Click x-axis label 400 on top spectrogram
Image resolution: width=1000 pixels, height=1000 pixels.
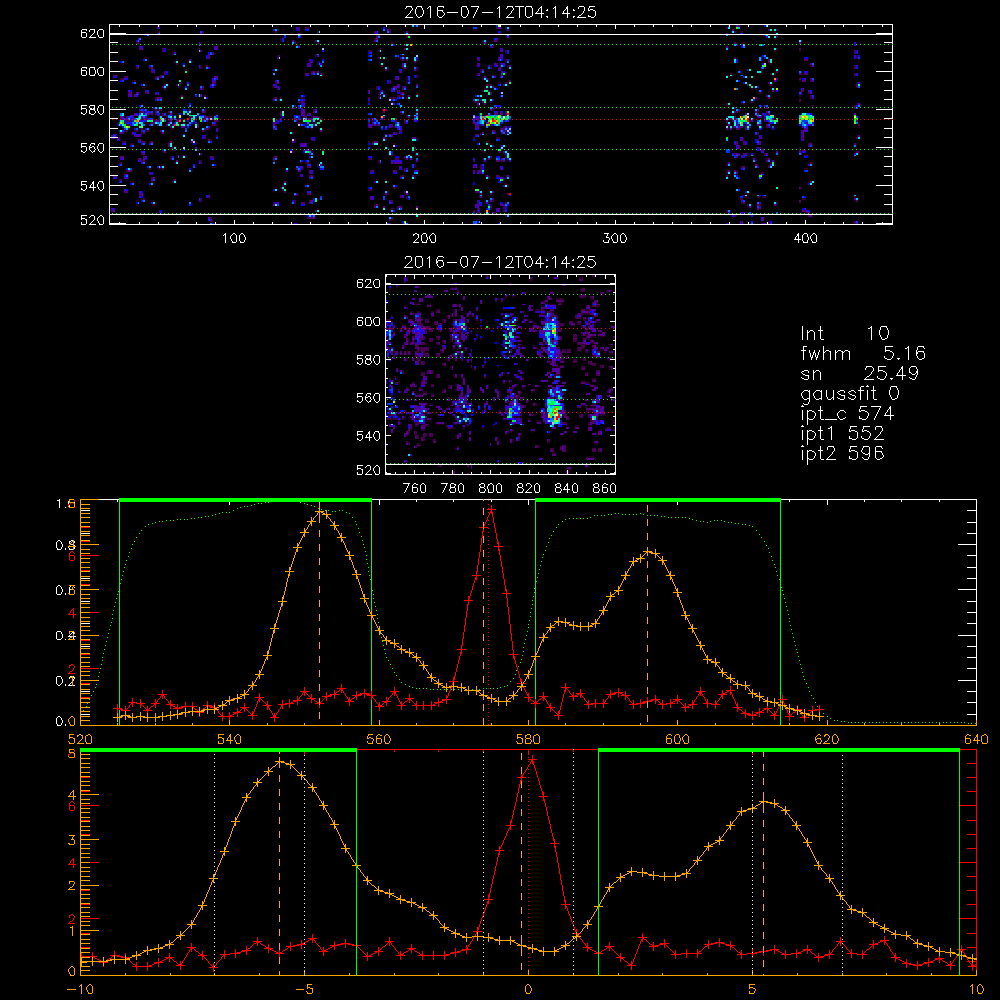pyautogui.click(x=805, y=239)
